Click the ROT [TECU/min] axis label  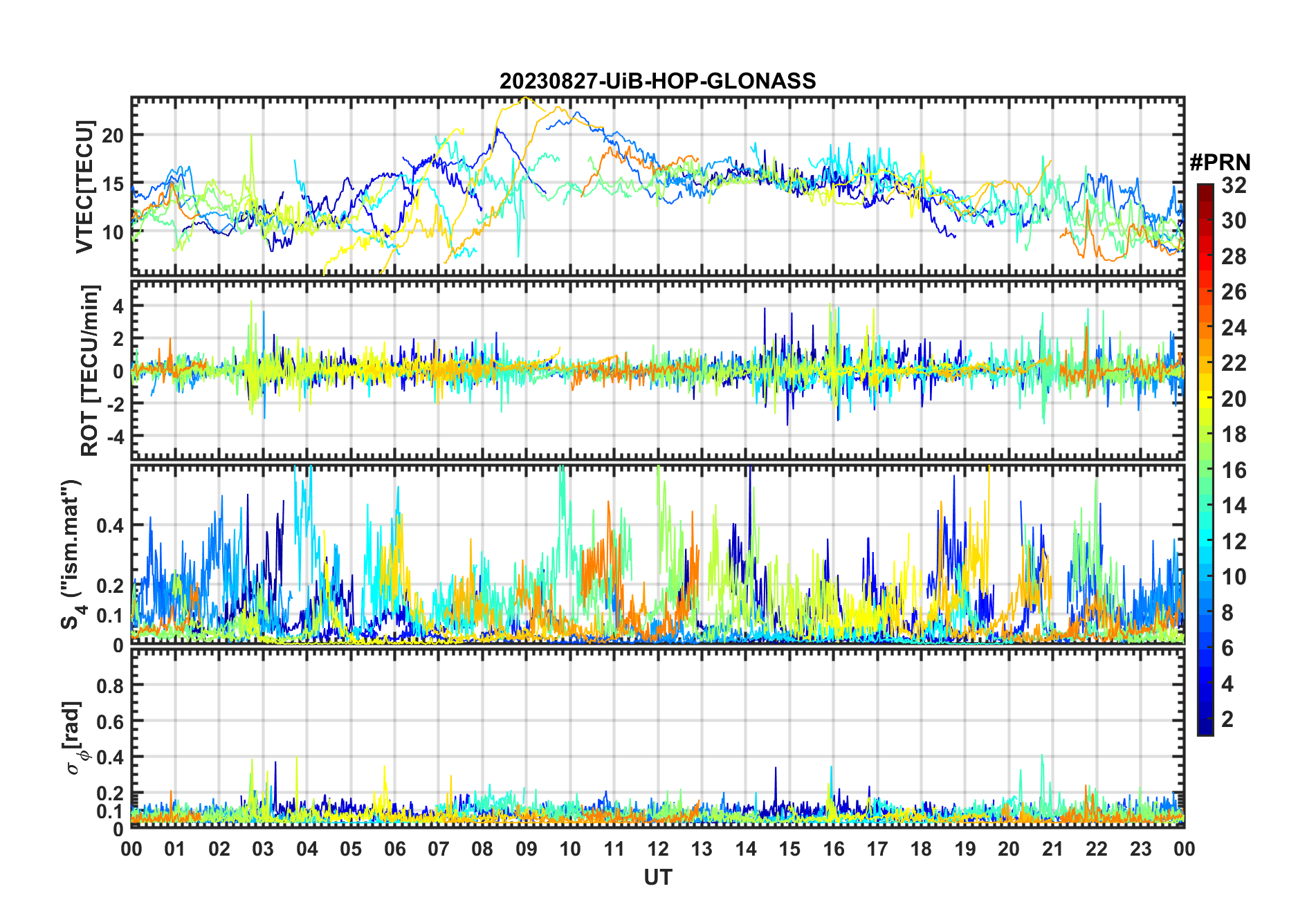89,370
